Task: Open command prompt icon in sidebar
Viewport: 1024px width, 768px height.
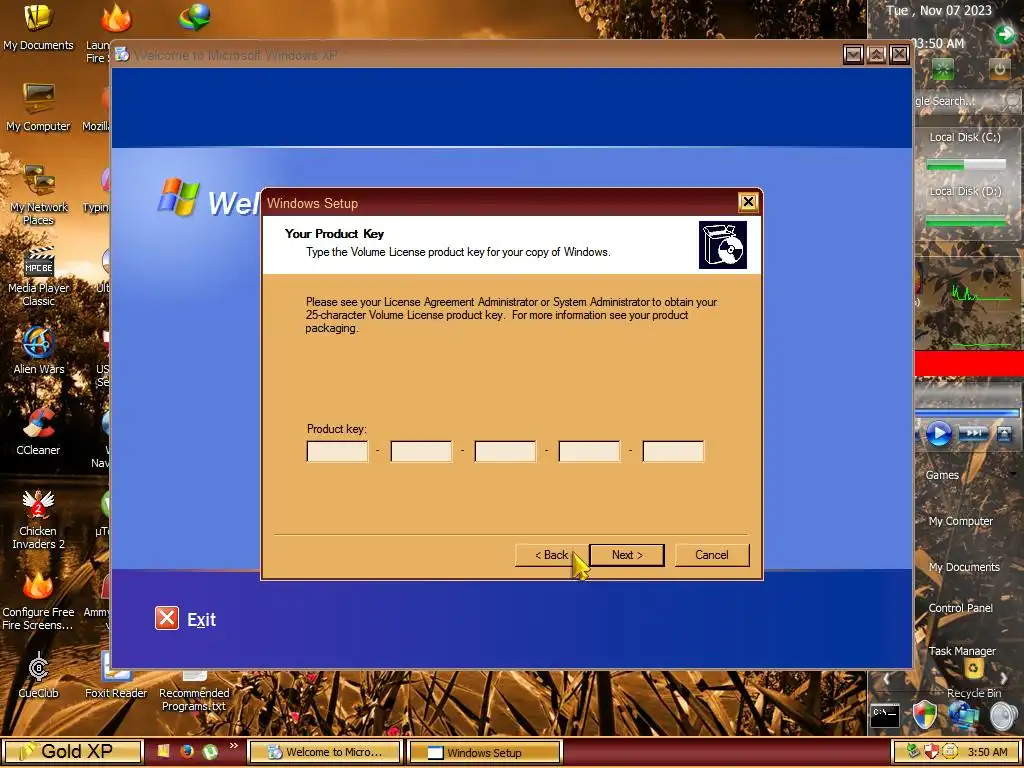Action: pyautogui.click(x=886, y=715)
